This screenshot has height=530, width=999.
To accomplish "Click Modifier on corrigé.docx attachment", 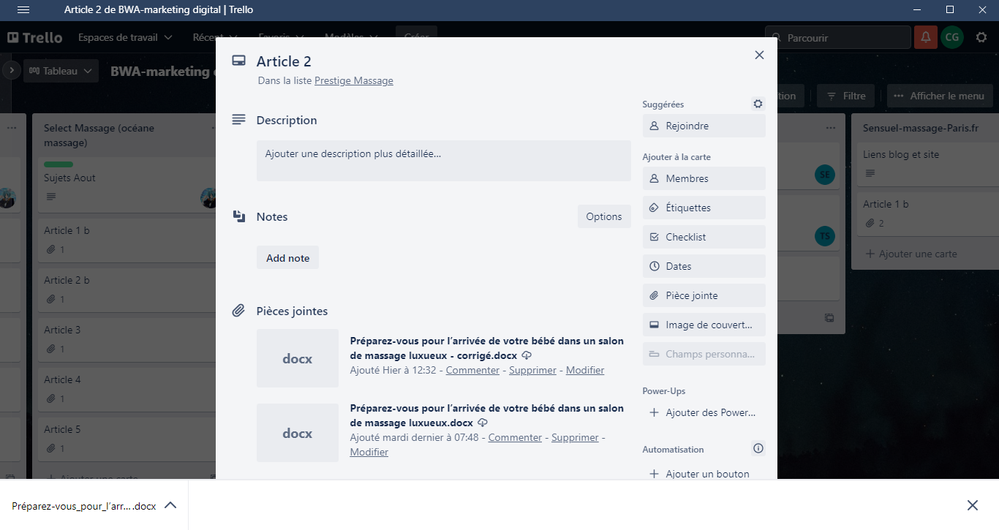I will pyautogui.click(x=585, y=370).
